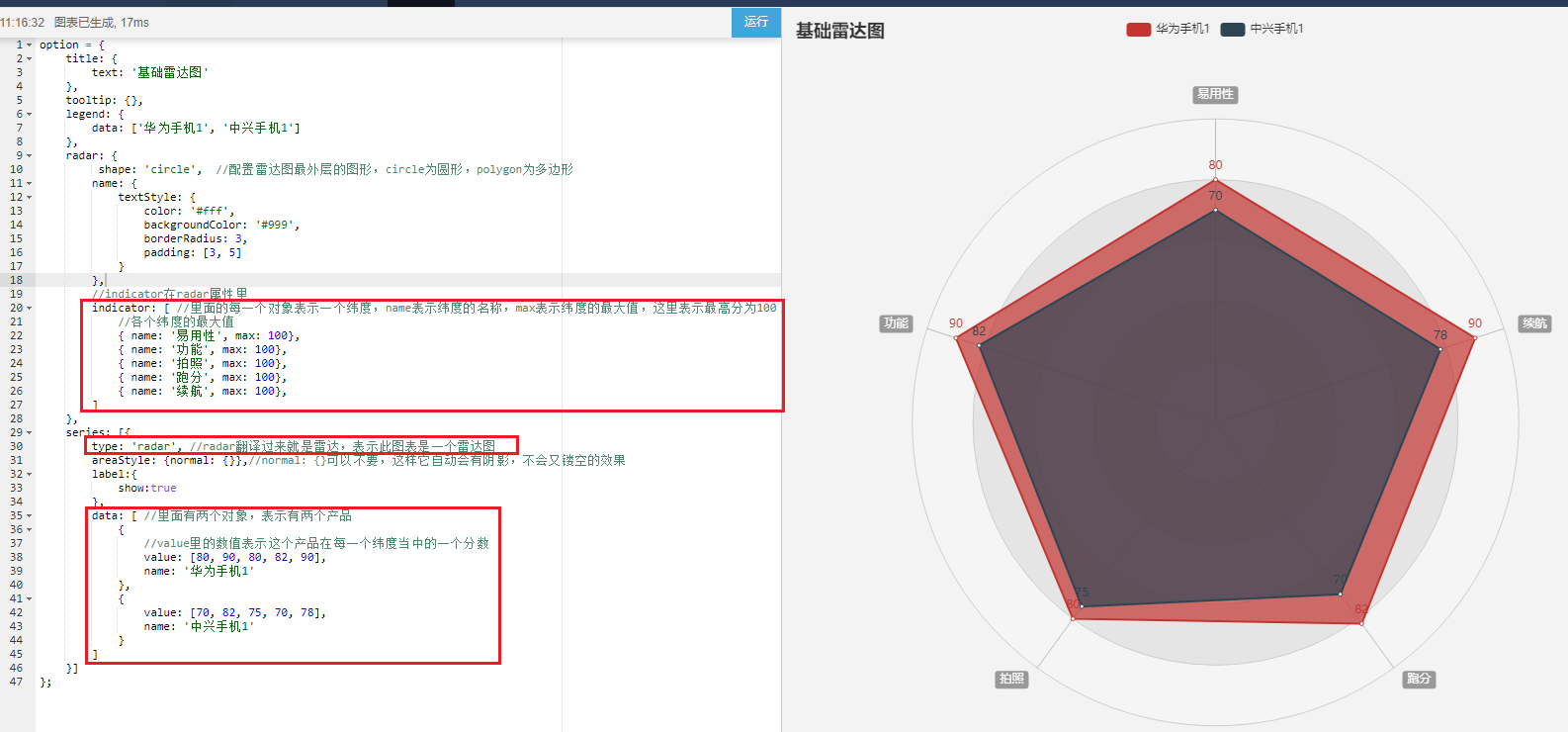The width and height of the screenshot is (1568, 732).
Task: Click the show:true code line
Action: point(147,489)
